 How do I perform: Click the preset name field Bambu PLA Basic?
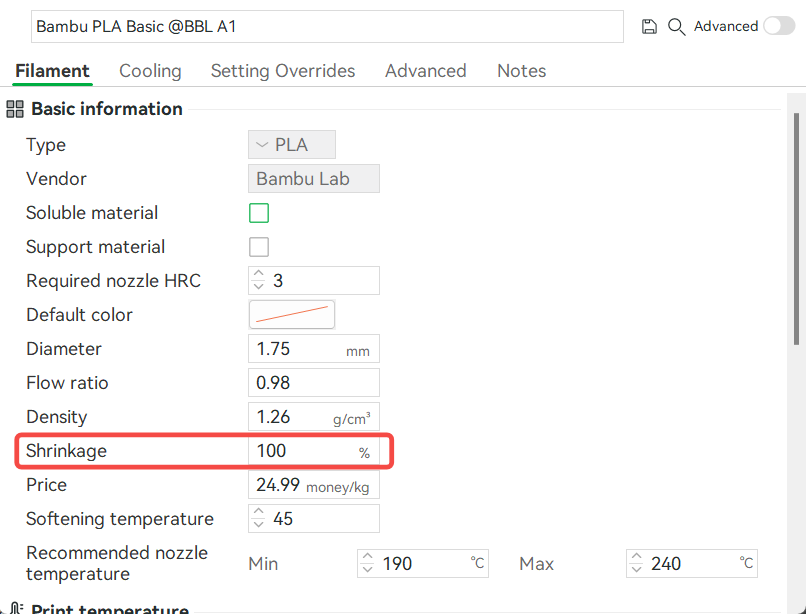[327, 26]
